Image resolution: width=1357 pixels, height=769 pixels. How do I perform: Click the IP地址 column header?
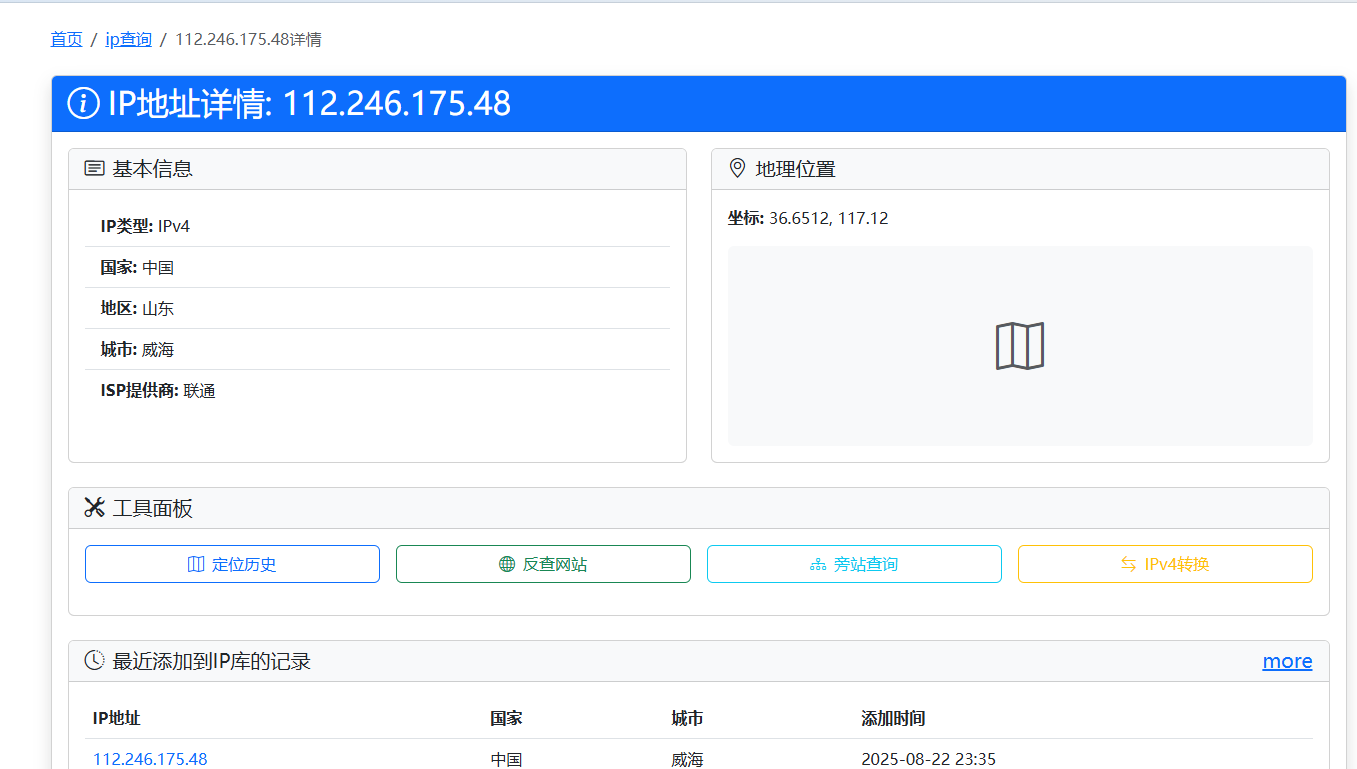(x=116, y=718)
